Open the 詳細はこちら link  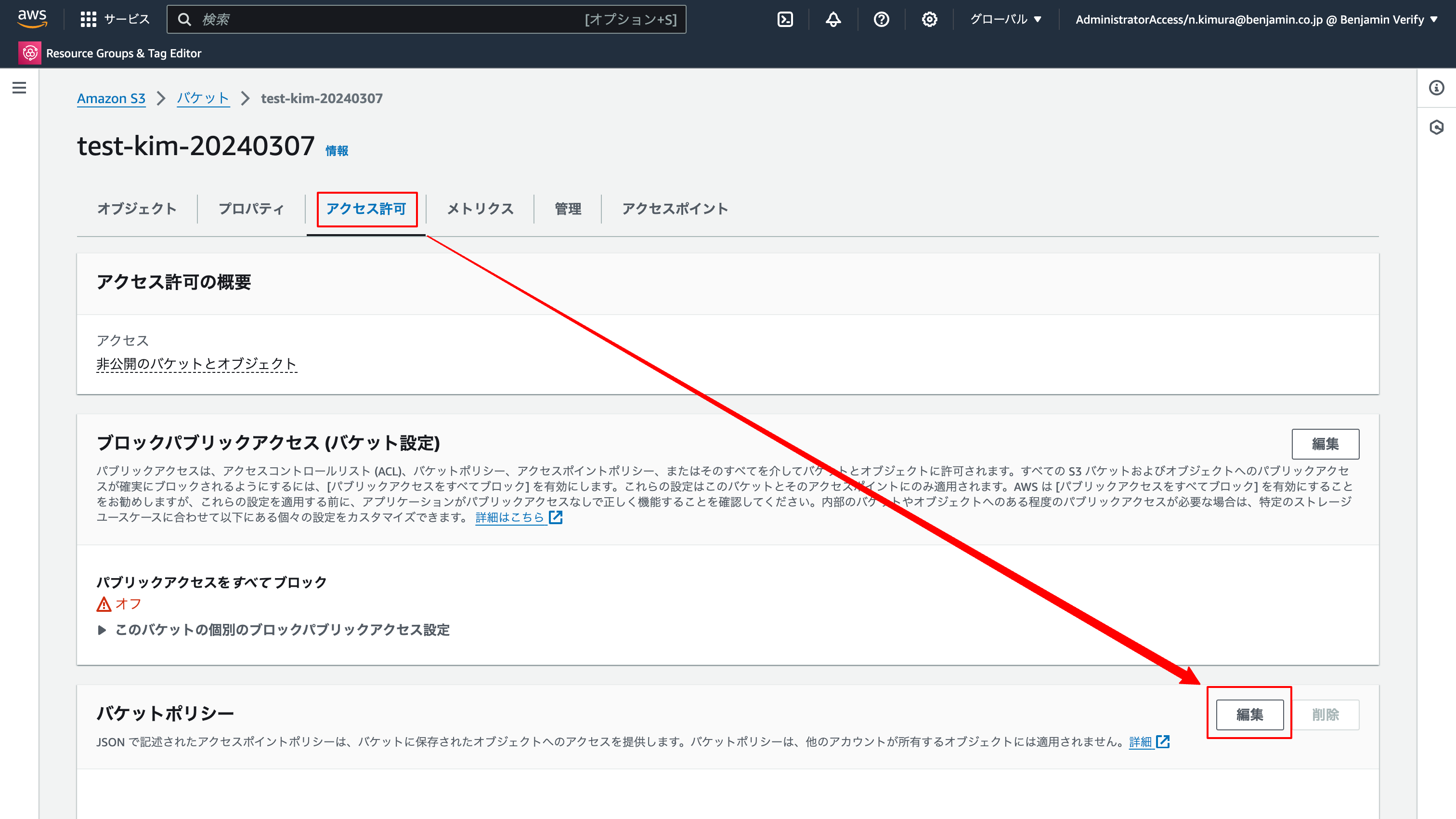point(510,517)
